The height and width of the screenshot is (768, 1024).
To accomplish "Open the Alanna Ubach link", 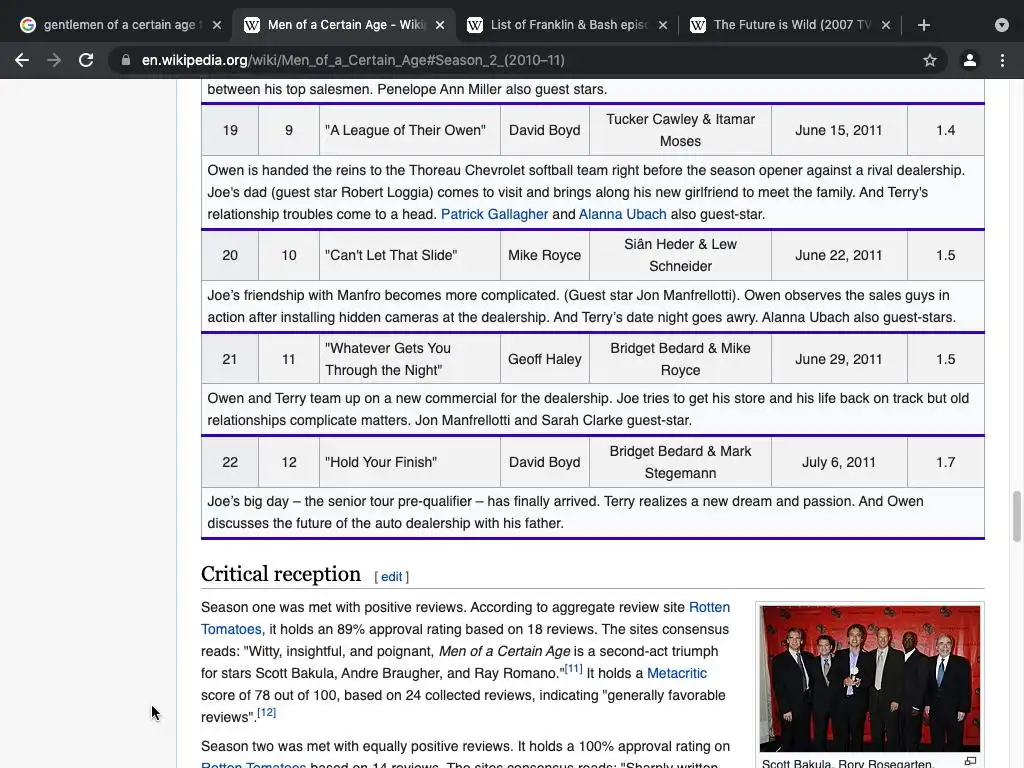I will (x=622, y=214).
